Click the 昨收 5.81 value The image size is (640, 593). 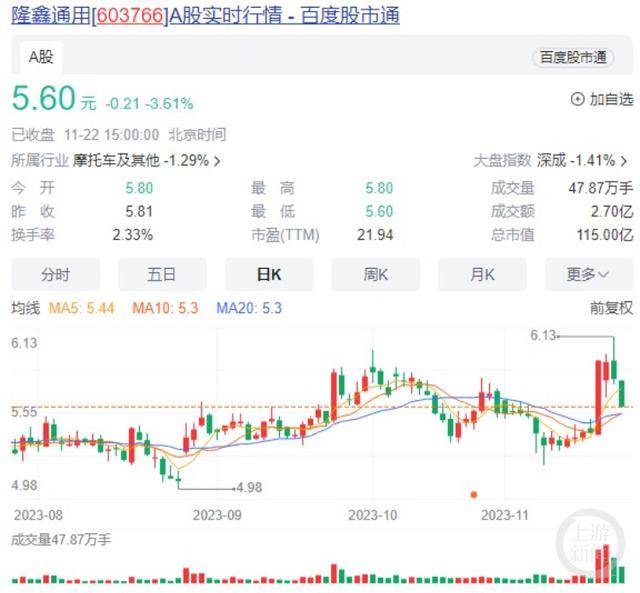click(x=139, y=211)
